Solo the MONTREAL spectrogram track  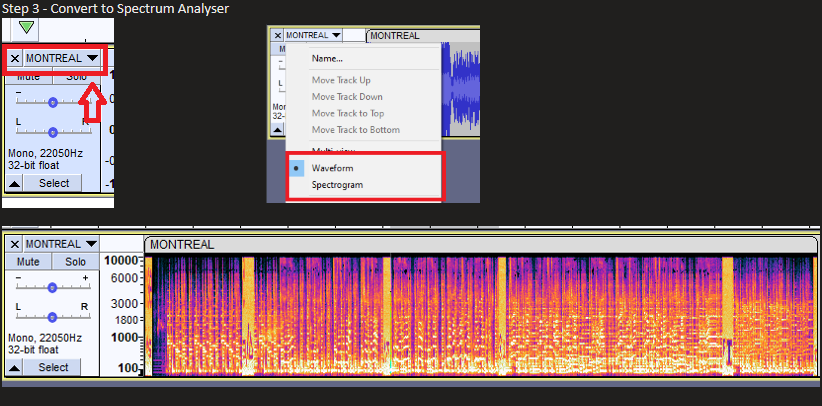tap(76, 261)
